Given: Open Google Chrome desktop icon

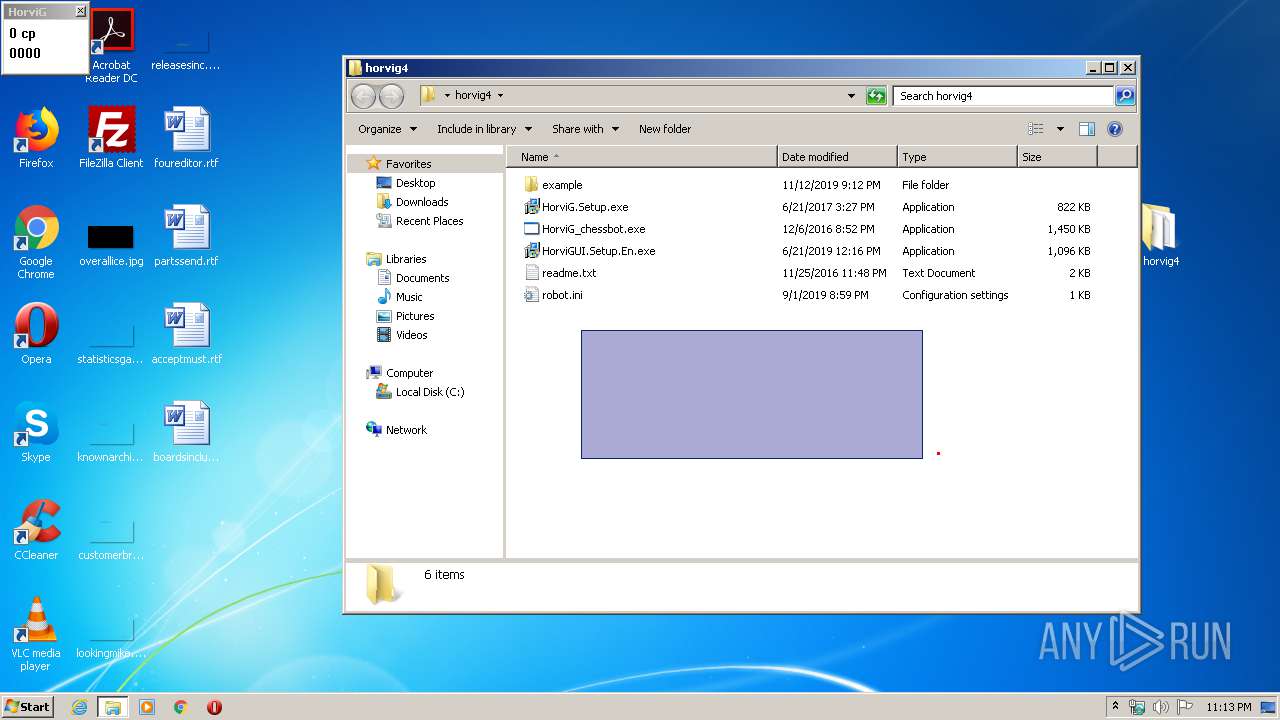Looking at the screenshot, I should pos(36,242).
